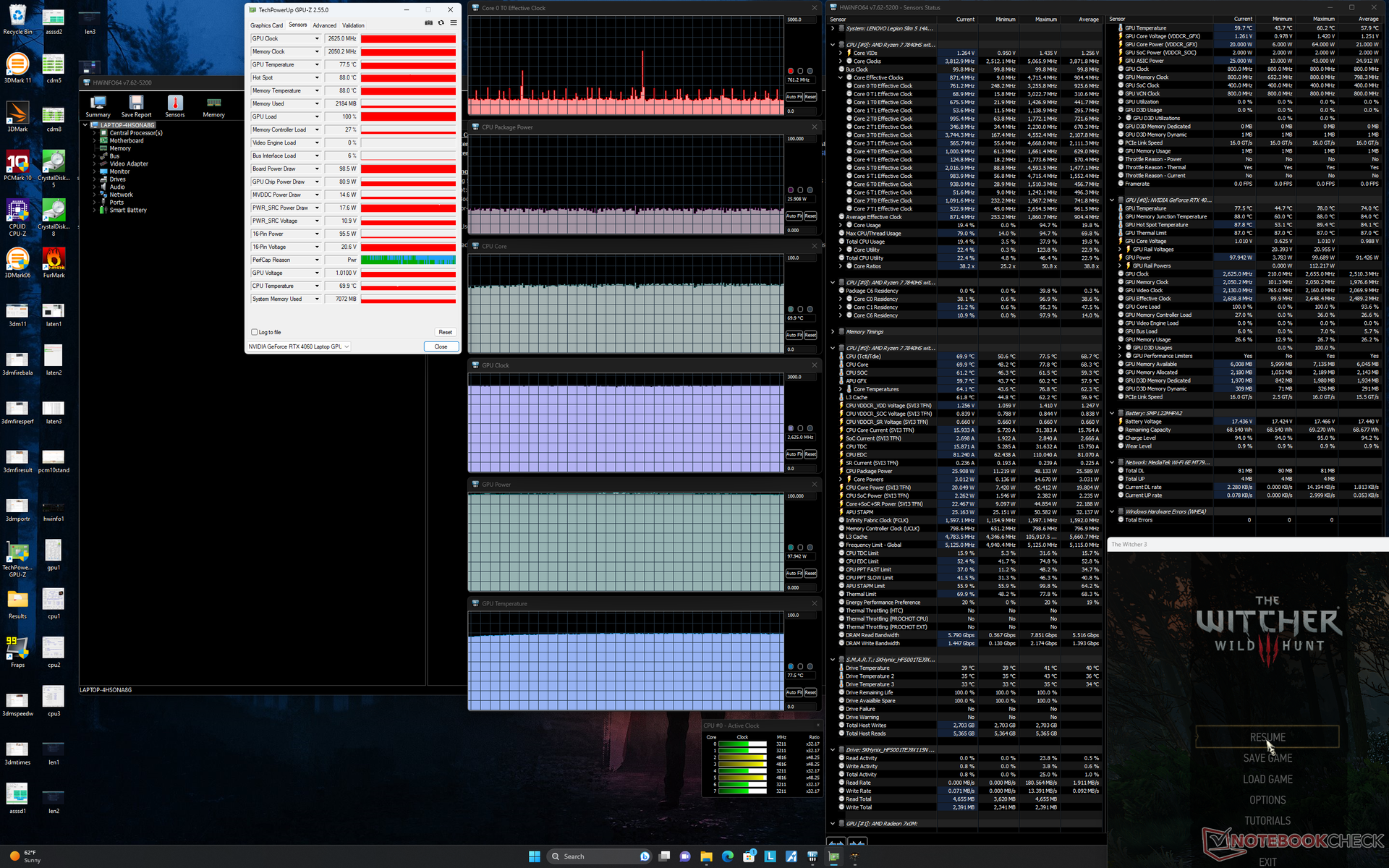Click RESUME in Witcher 3 menu
1389x868 pixels.
click(1267, 737)
